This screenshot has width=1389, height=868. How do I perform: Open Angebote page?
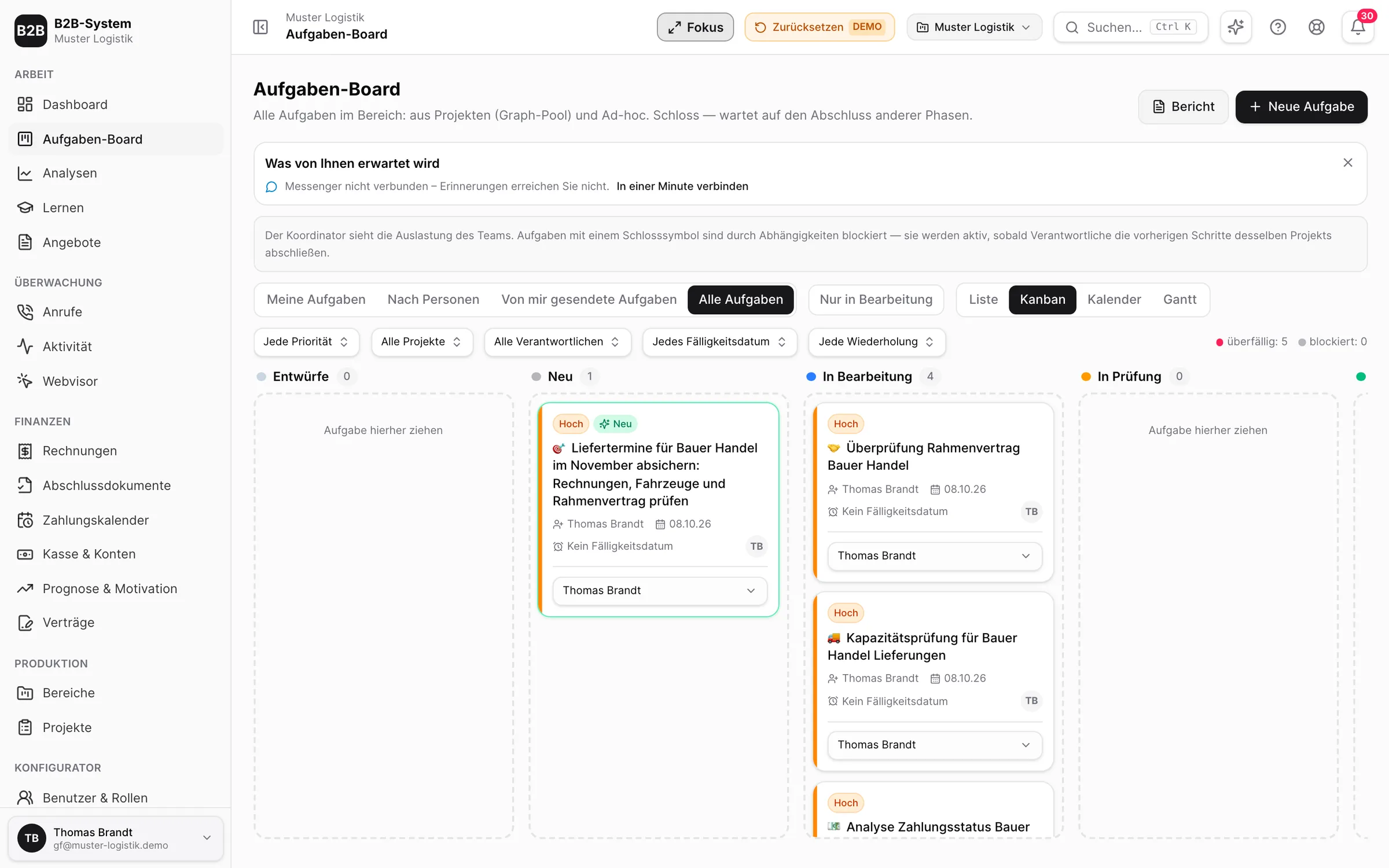pyautogui.click(x=116, y=242)
